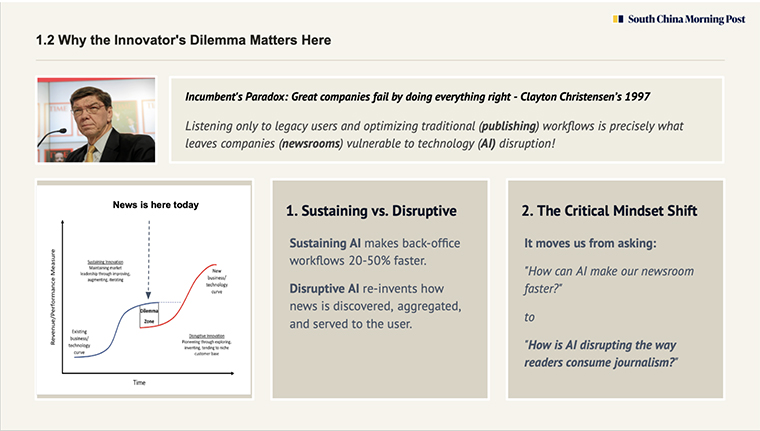
Task: Click the red new technology curve
Action: point(194,291)
